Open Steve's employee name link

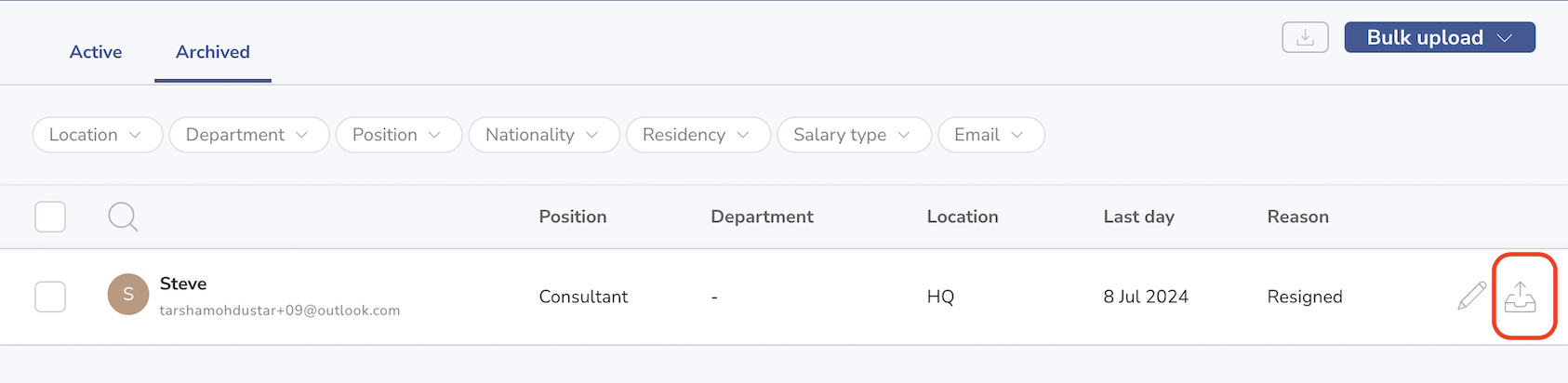183,284
